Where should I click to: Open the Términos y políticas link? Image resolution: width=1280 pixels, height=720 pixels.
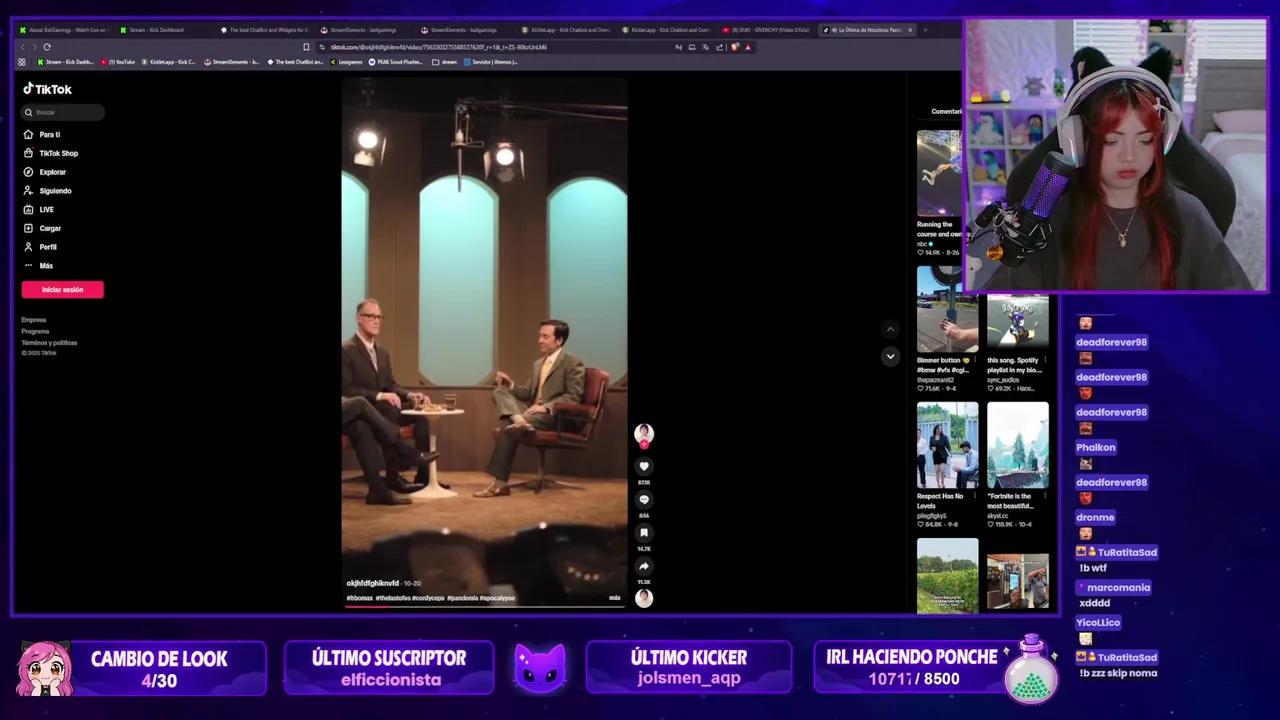coord(49,342)
